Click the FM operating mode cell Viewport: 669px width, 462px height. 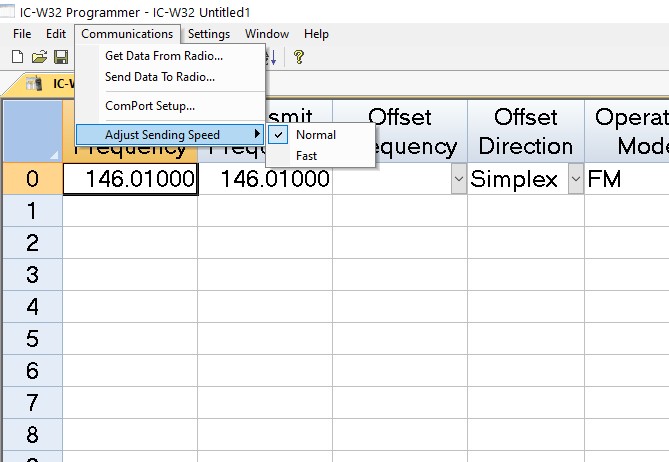[627, 179]
